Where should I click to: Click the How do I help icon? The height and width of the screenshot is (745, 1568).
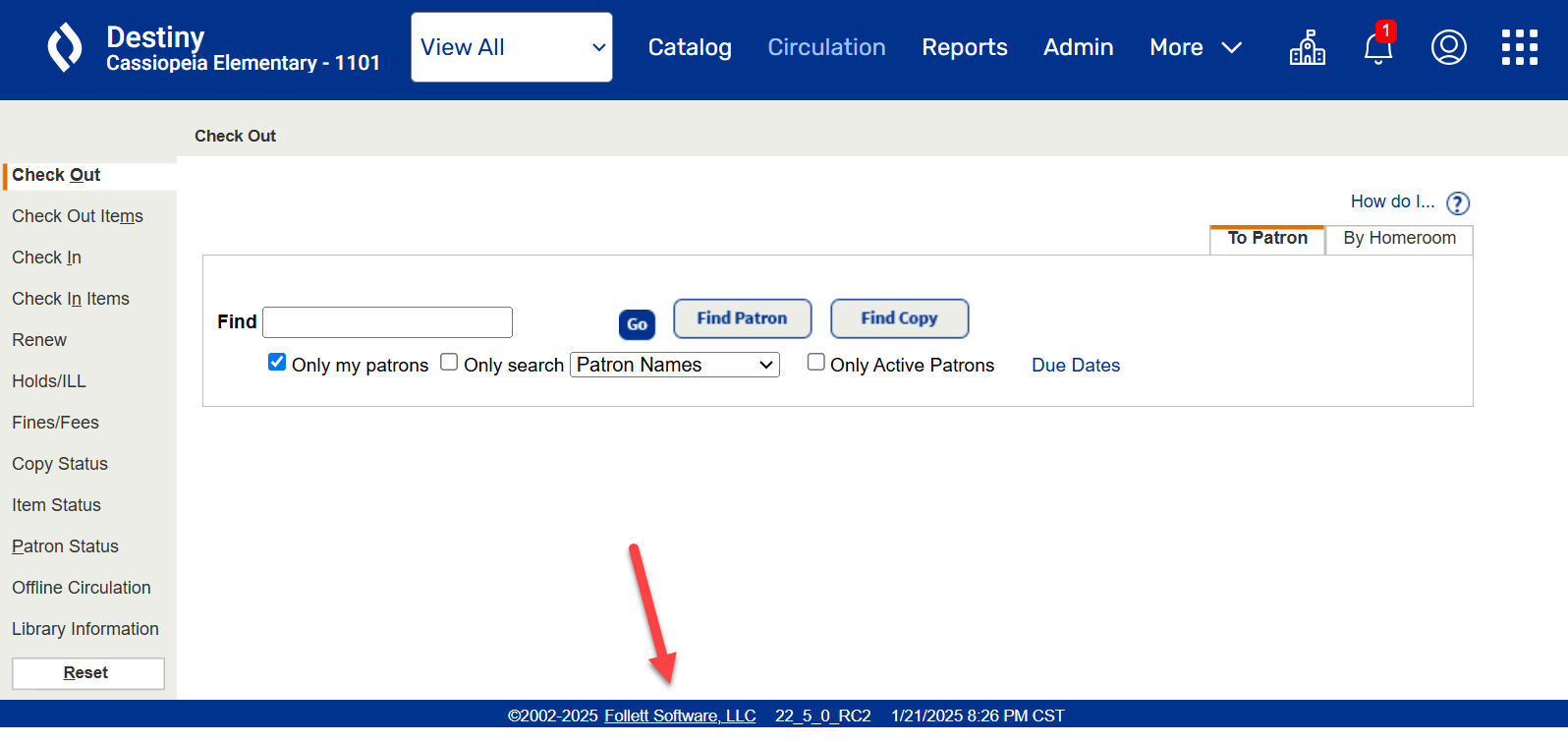click(x=1458, y=203)
